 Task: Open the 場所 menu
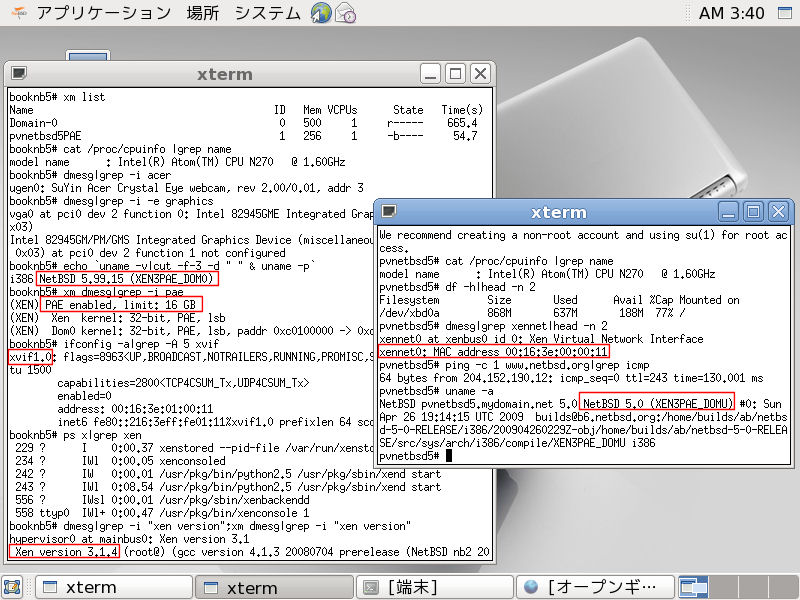click(x=203, y=13)
